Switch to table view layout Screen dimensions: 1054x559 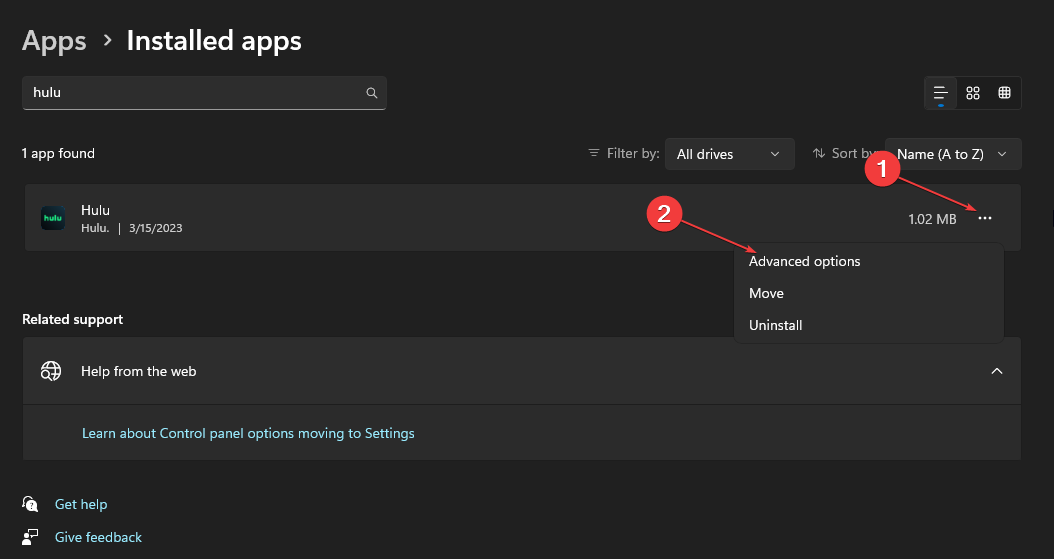1005,93
